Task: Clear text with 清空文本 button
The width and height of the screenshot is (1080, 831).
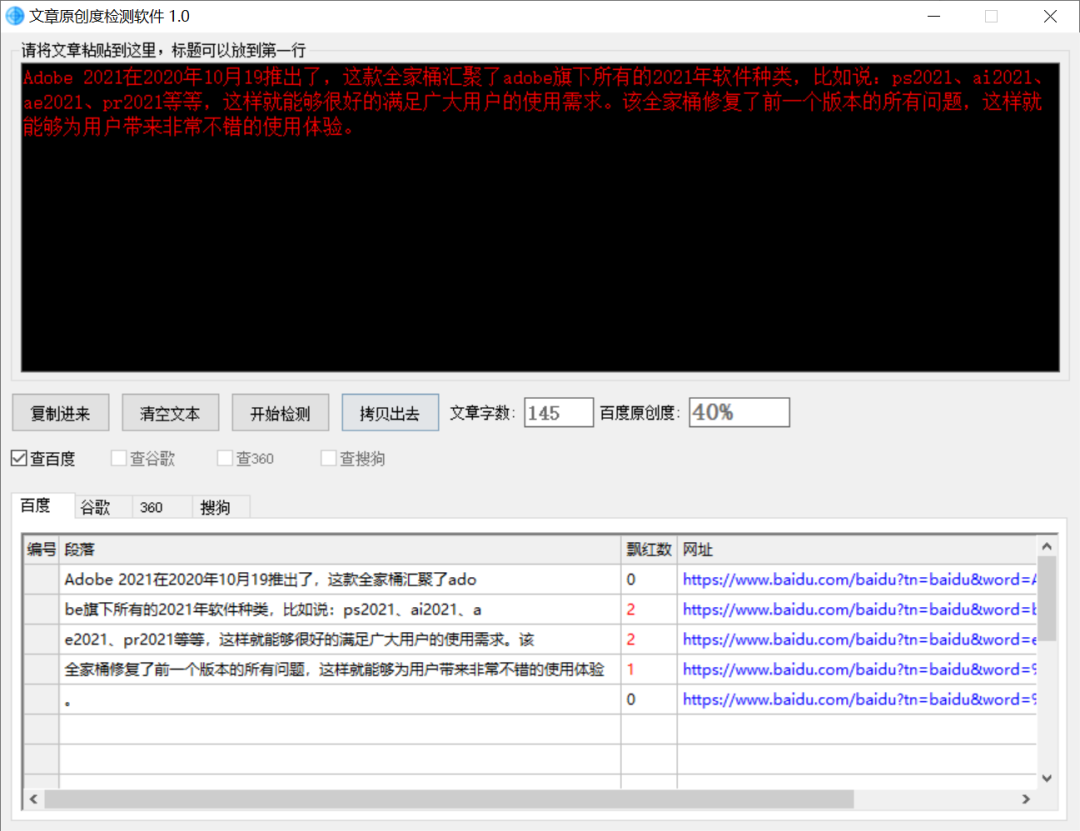Action: [170, 413]
